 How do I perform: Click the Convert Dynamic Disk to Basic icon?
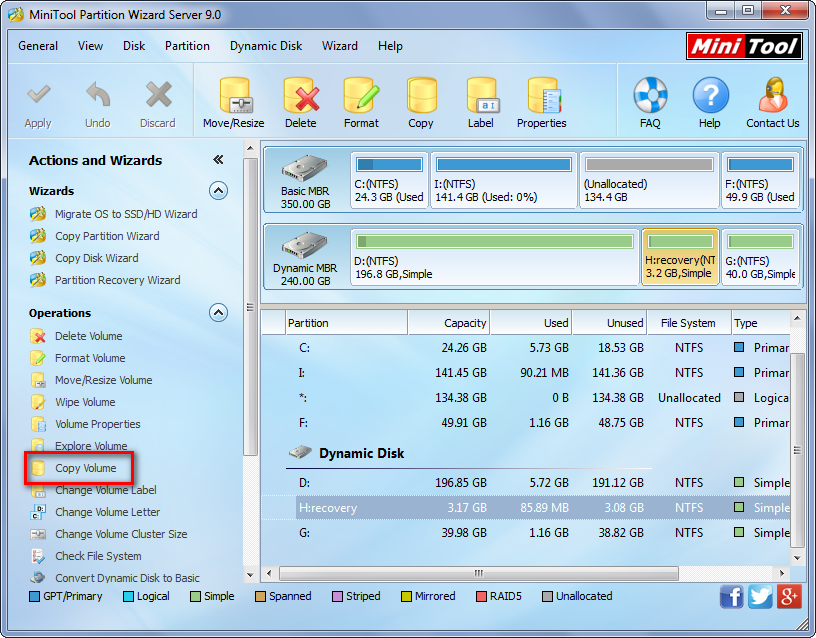38,578
